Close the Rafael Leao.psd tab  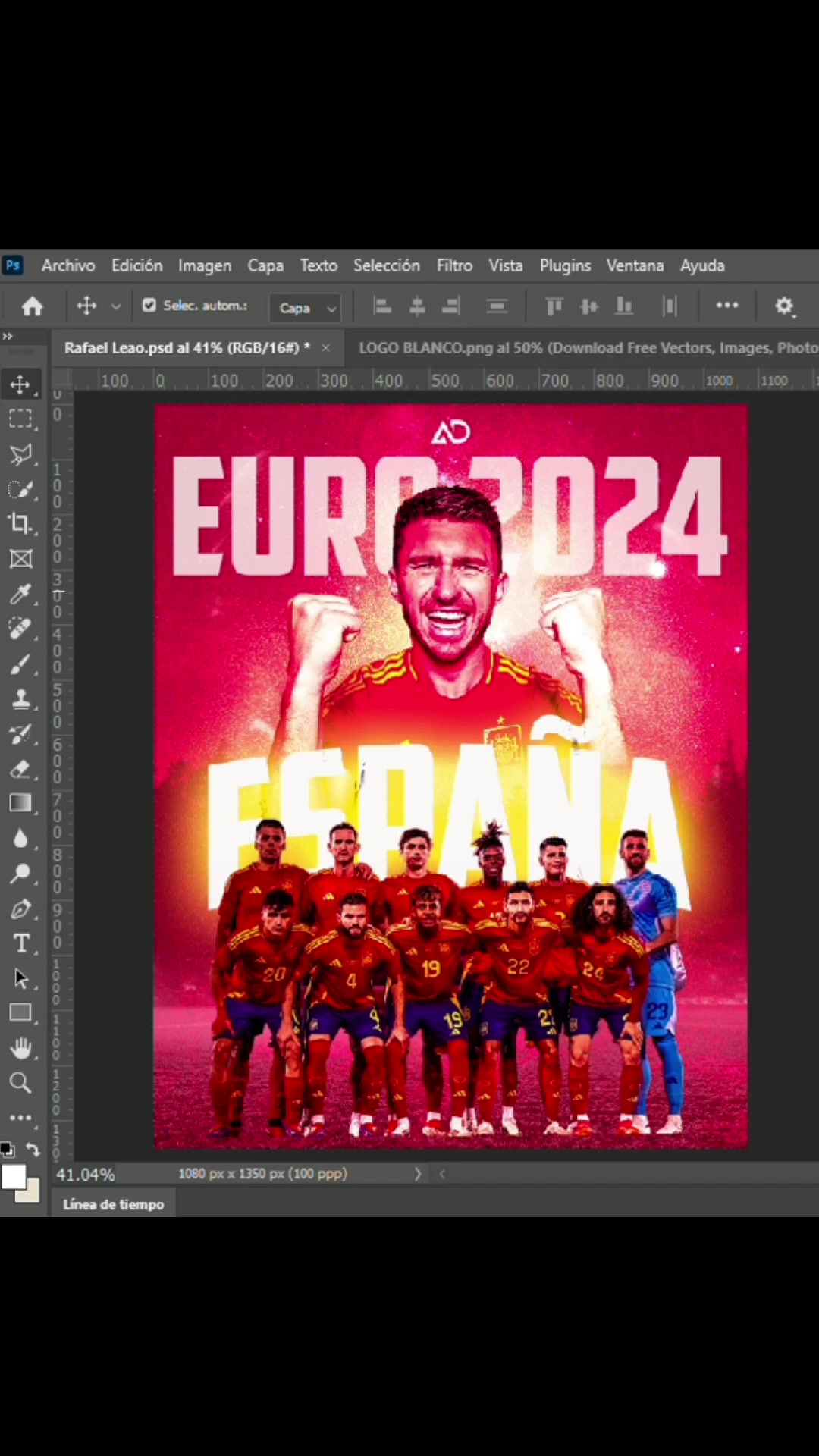[325, 348]
